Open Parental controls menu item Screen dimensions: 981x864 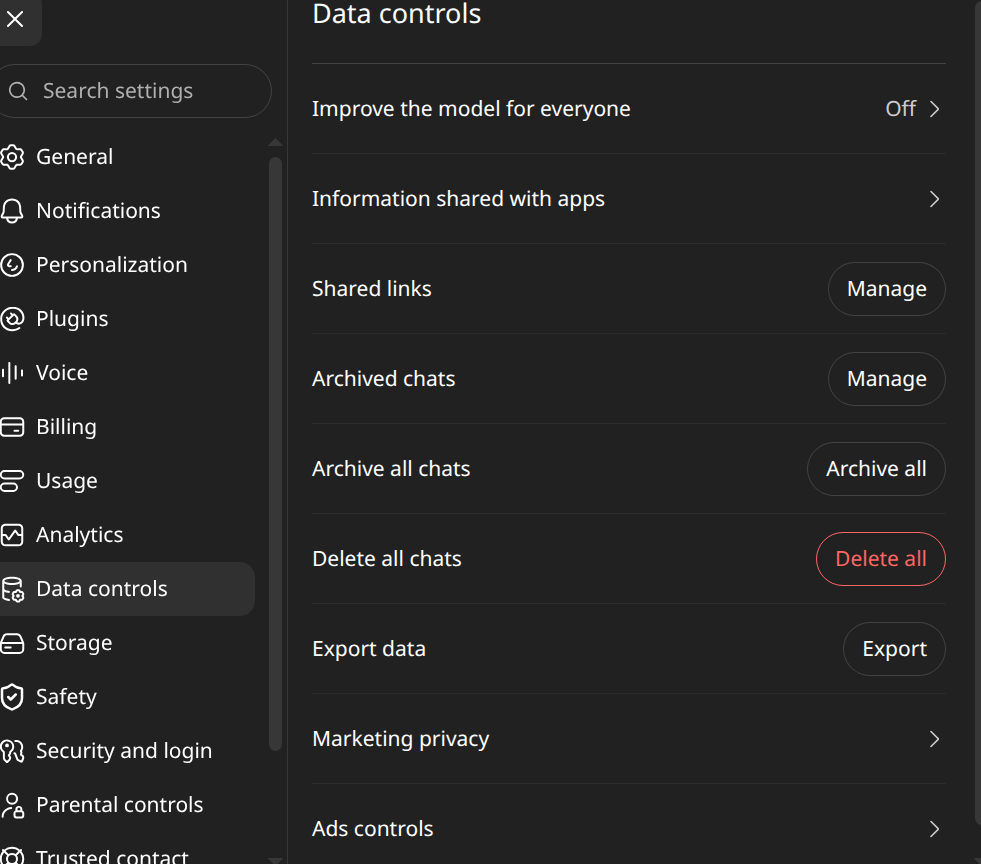pos(119,805)
